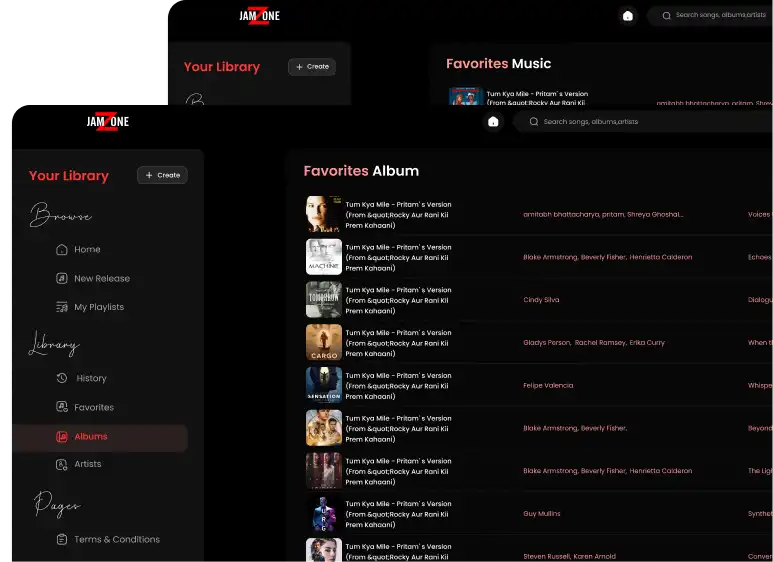Click the front window search songs field
Screen dimensions: 773x562
641,122
